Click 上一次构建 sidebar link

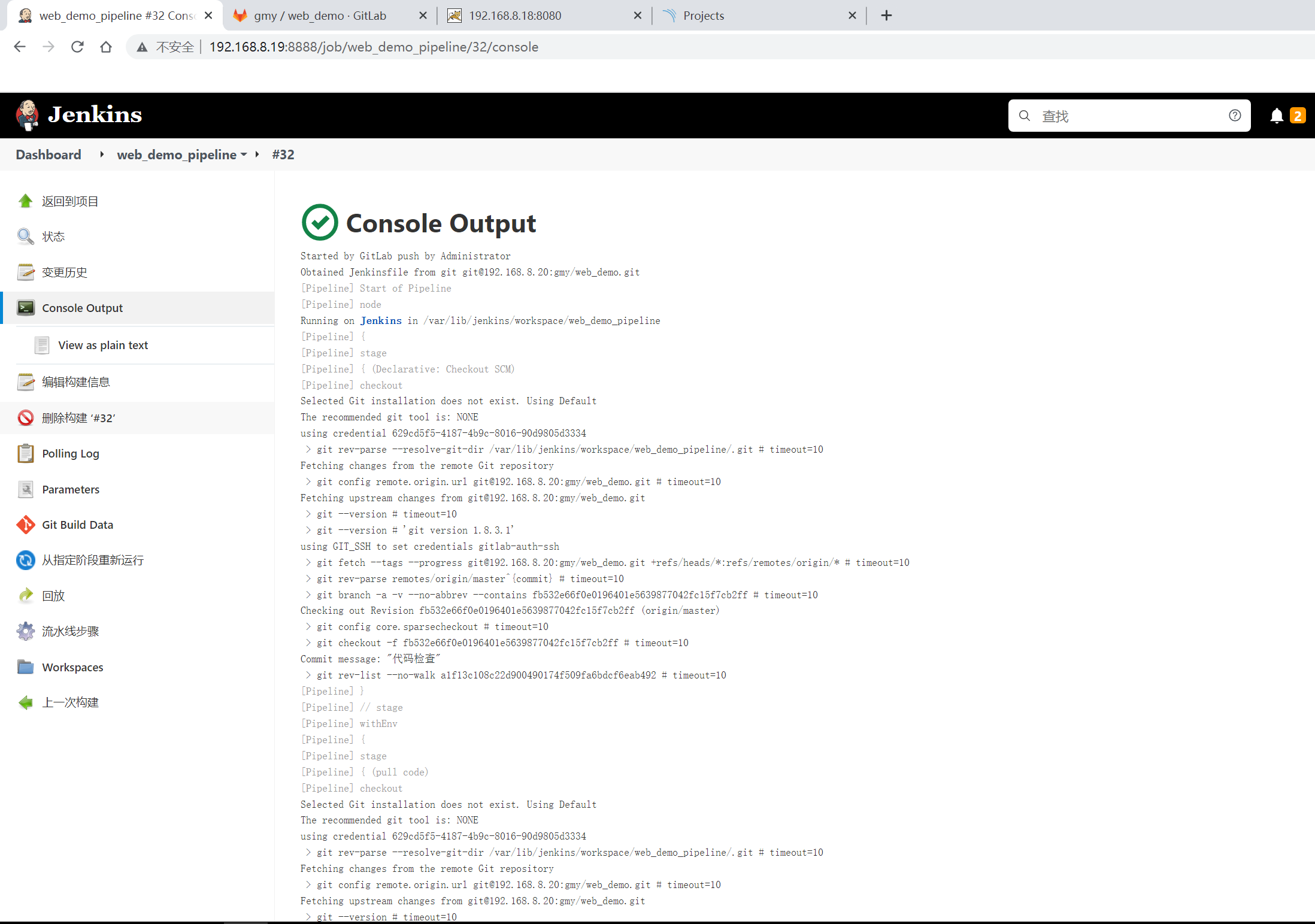pyautogui.click(x=70, y=702)
